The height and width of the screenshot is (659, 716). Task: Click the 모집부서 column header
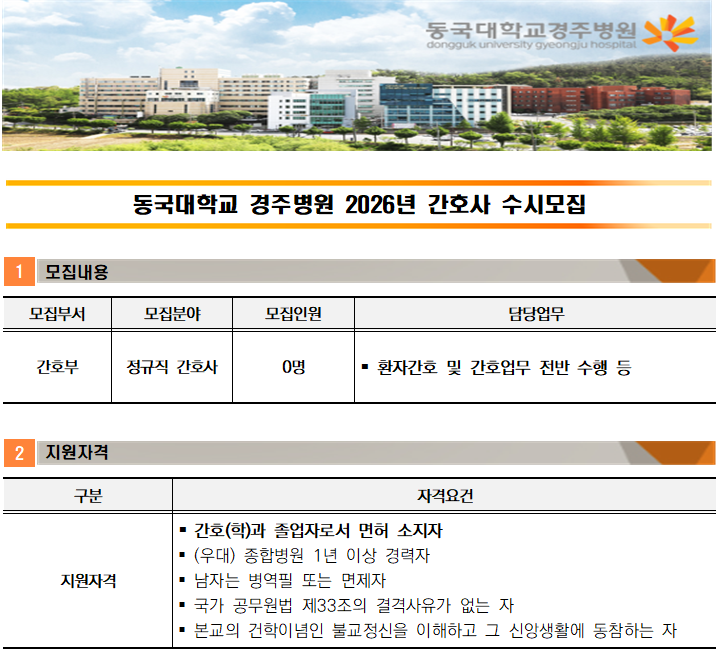(57, 314)
